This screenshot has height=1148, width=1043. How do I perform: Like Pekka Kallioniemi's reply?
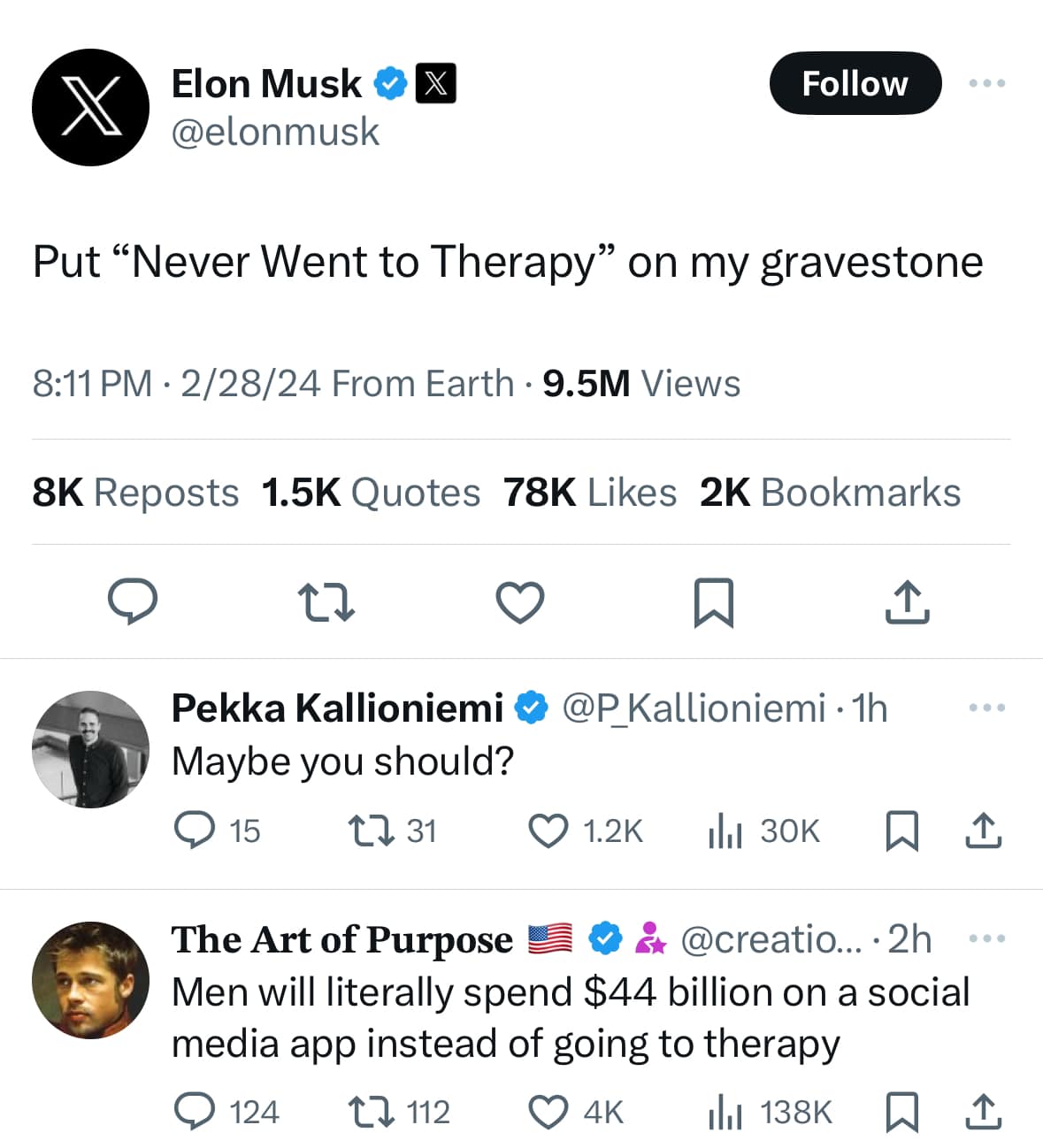tap(549, 830)
